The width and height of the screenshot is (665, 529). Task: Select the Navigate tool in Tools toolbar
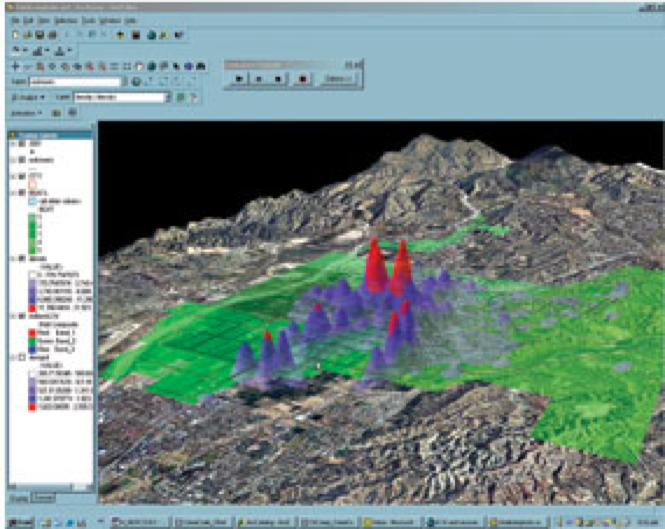tap(13, 65)
